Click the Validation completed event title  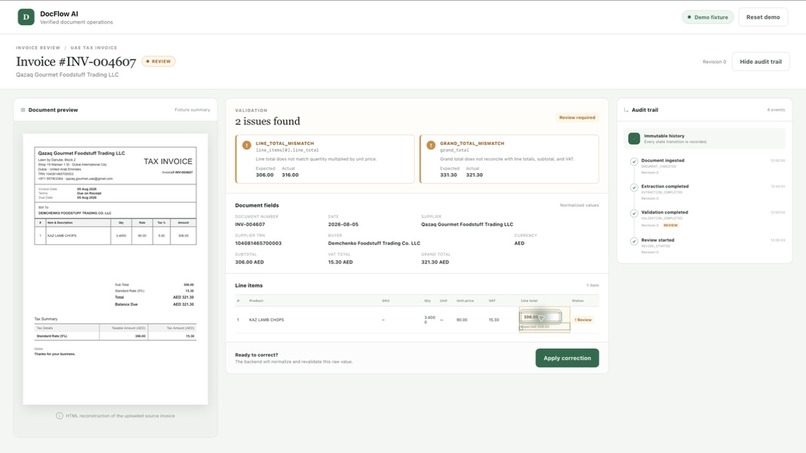tap(664, 212)
